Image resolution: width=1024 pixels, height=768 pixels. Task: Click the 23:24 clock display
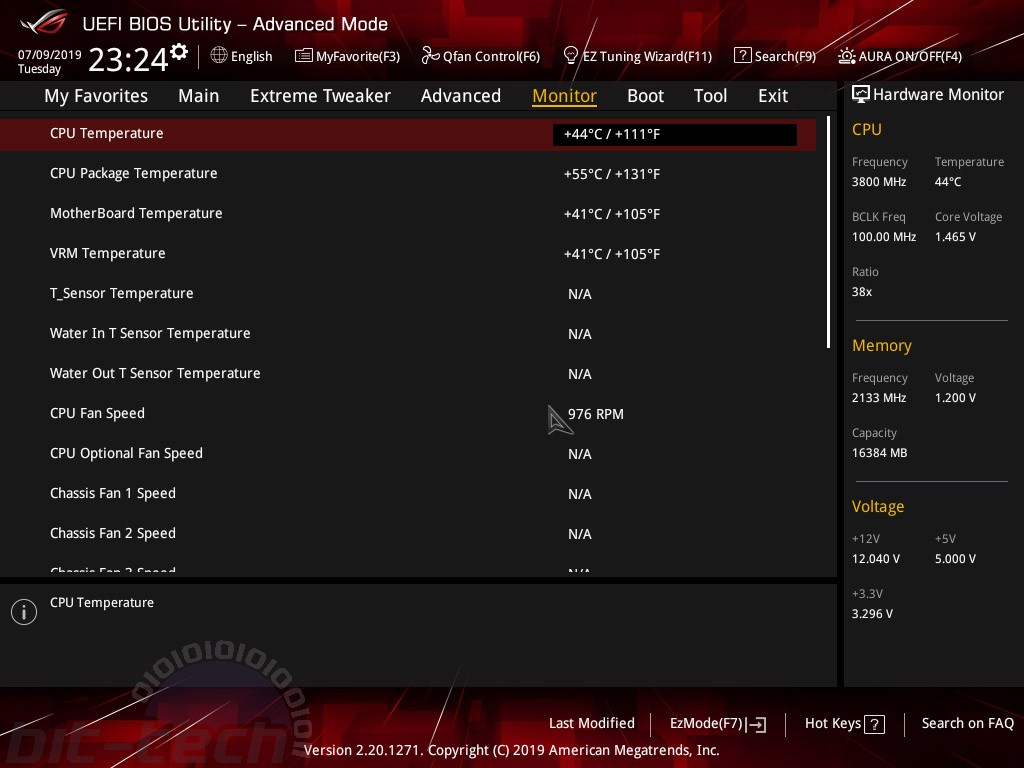(128, 59)
